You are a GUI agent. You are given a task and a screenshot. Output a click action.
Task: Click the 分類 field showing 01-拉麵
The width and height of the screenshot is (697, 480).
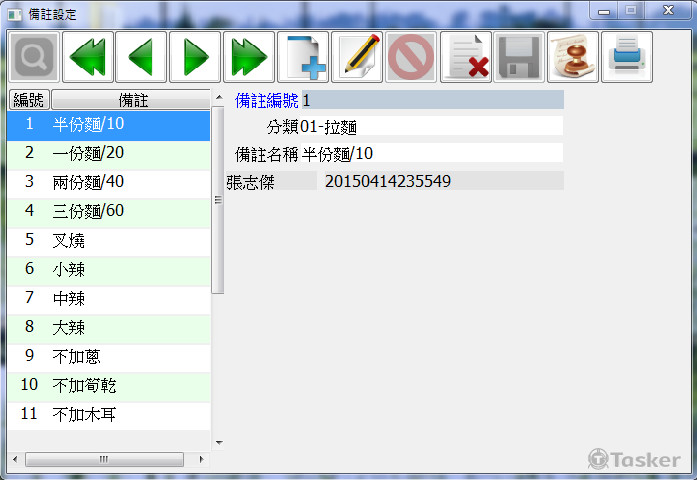point(430,126)
